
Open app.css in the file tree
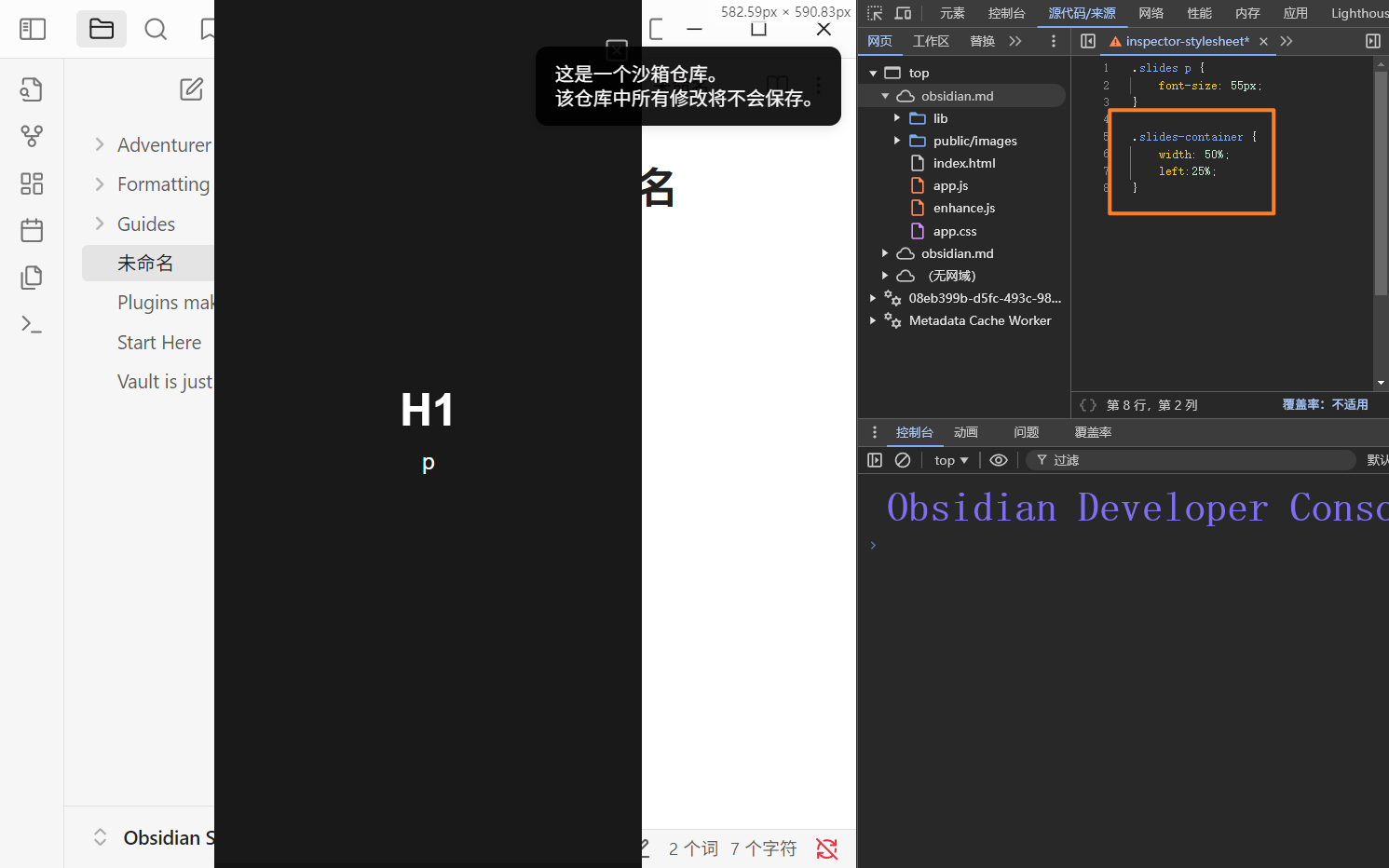point(955,231)
